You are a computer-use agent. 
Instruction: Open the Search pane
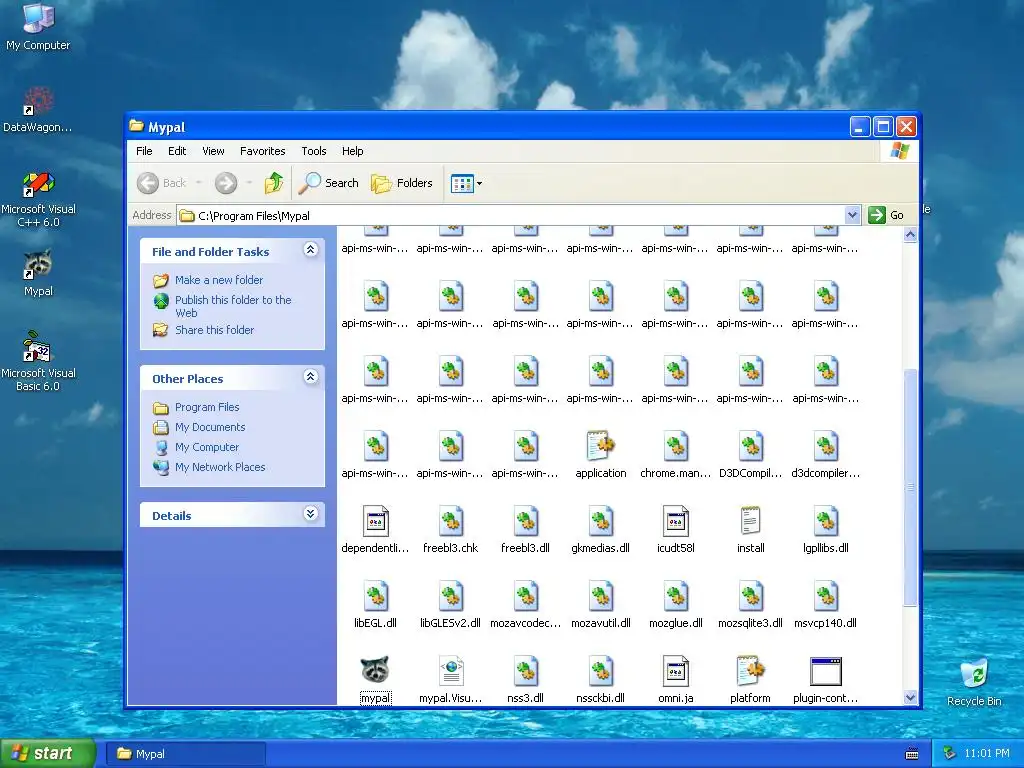[x=328, y=183]
